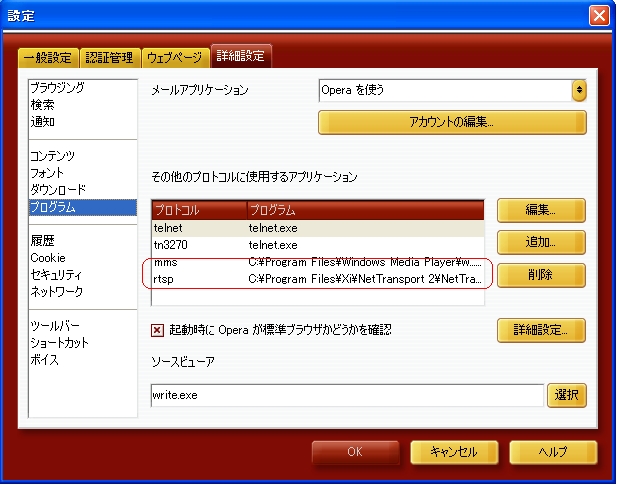Select プログラム in the sidebar list

click(x=83, y=207)
